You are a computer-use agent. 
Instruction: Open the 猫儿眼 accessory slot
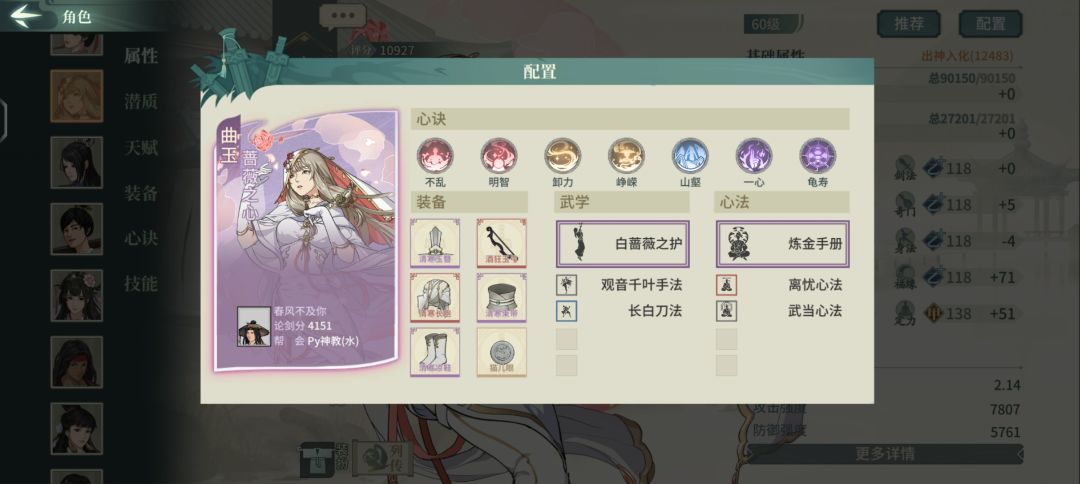tap(502, 352)
